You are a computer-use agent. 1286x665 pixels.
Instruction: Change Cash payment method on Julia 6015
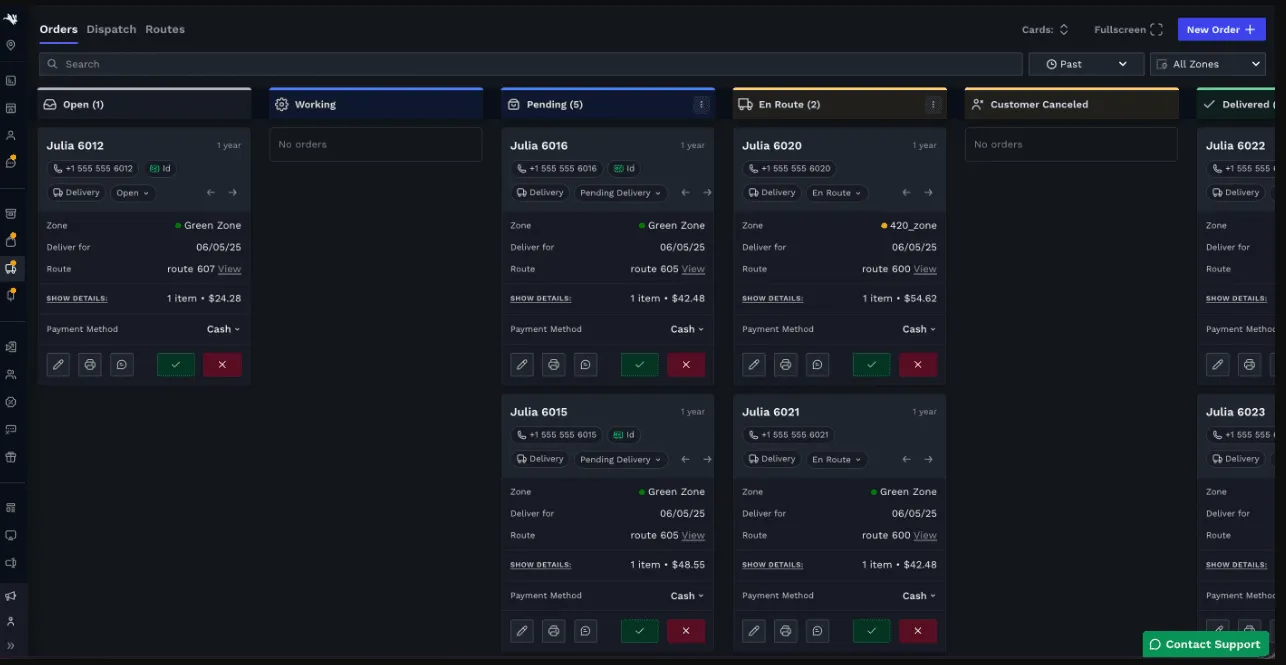pos(688,595)
